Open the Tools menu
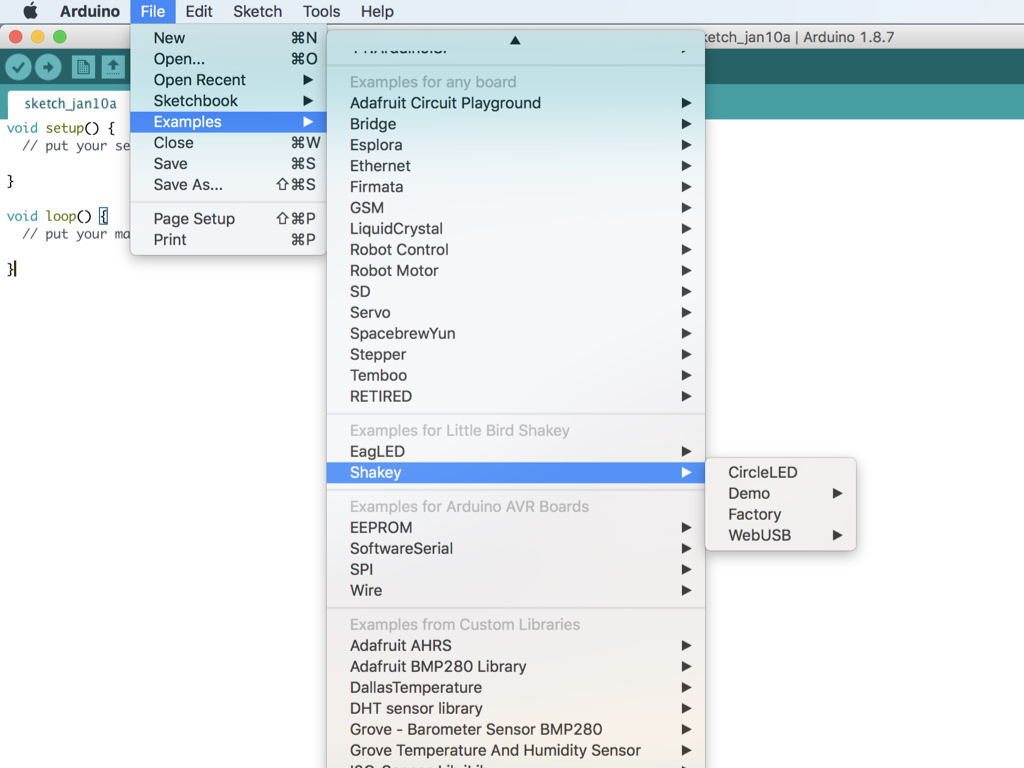Image resolution: width=1024 pixels, height=768 pixels. point(321,11)
